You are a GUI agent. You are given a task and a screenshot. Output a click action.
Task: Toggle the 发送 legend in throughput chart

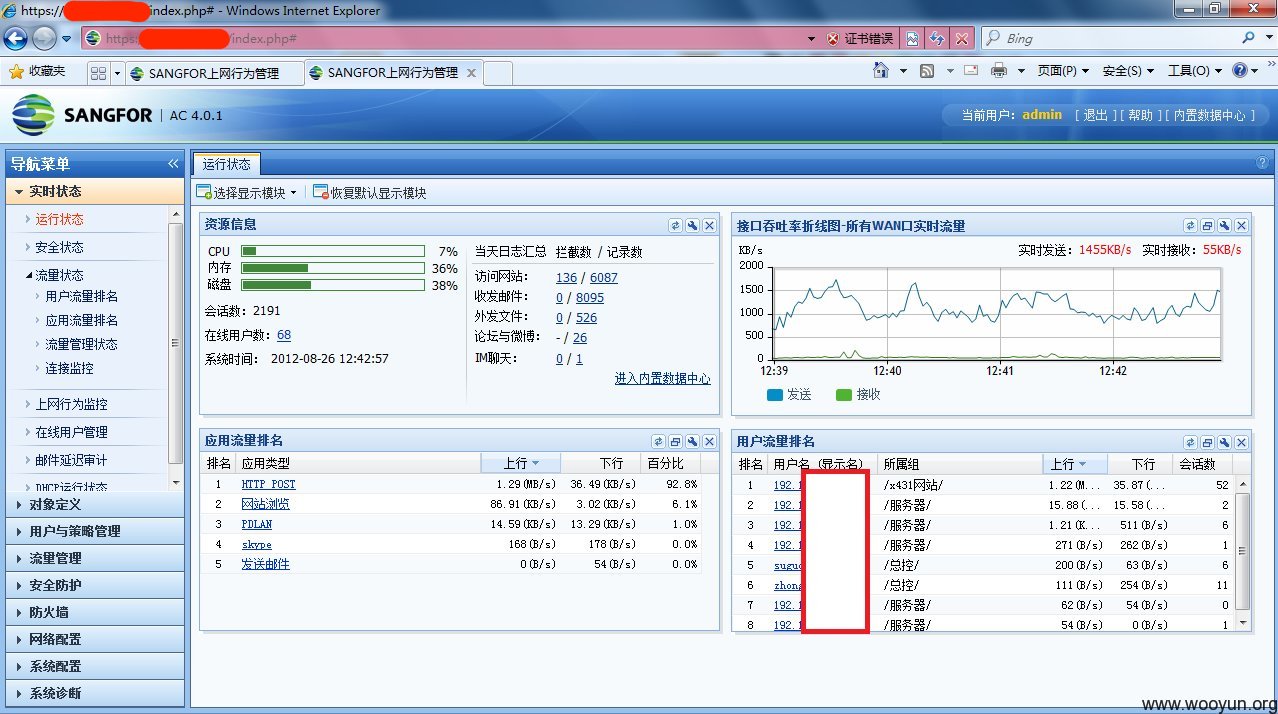788,394
